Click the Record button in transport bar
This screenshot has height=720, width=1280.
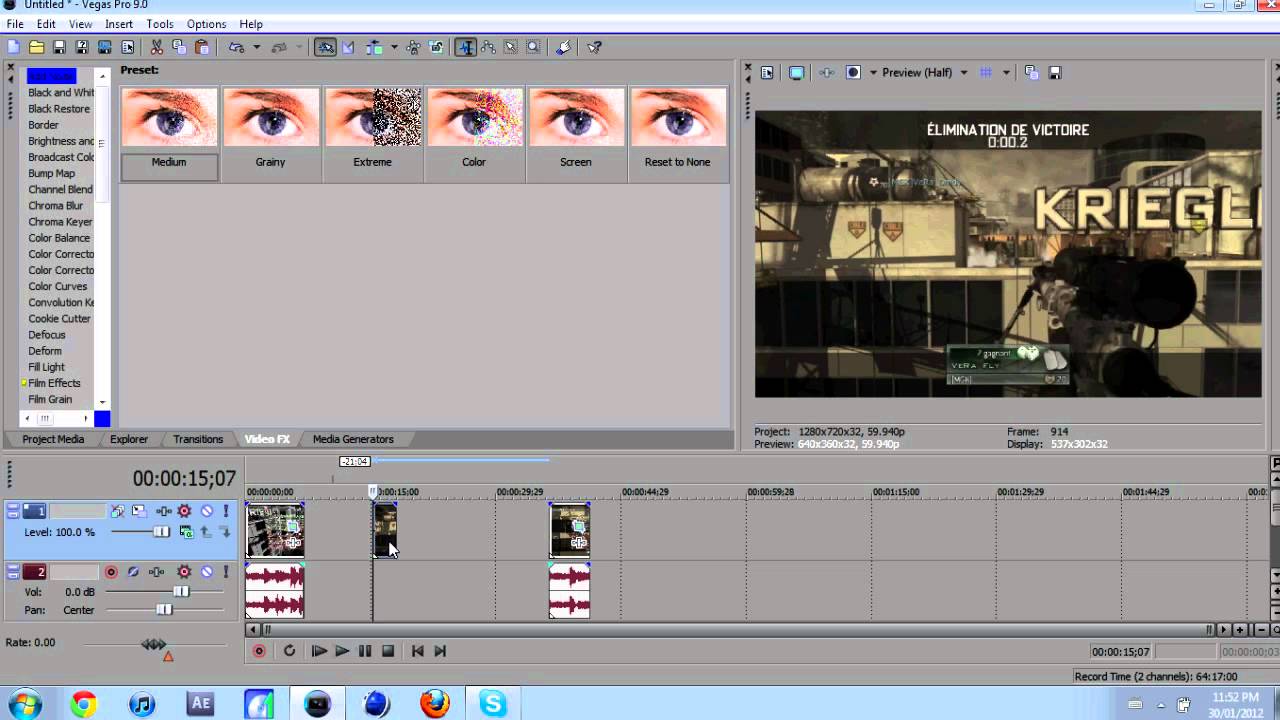click(259, 651)
